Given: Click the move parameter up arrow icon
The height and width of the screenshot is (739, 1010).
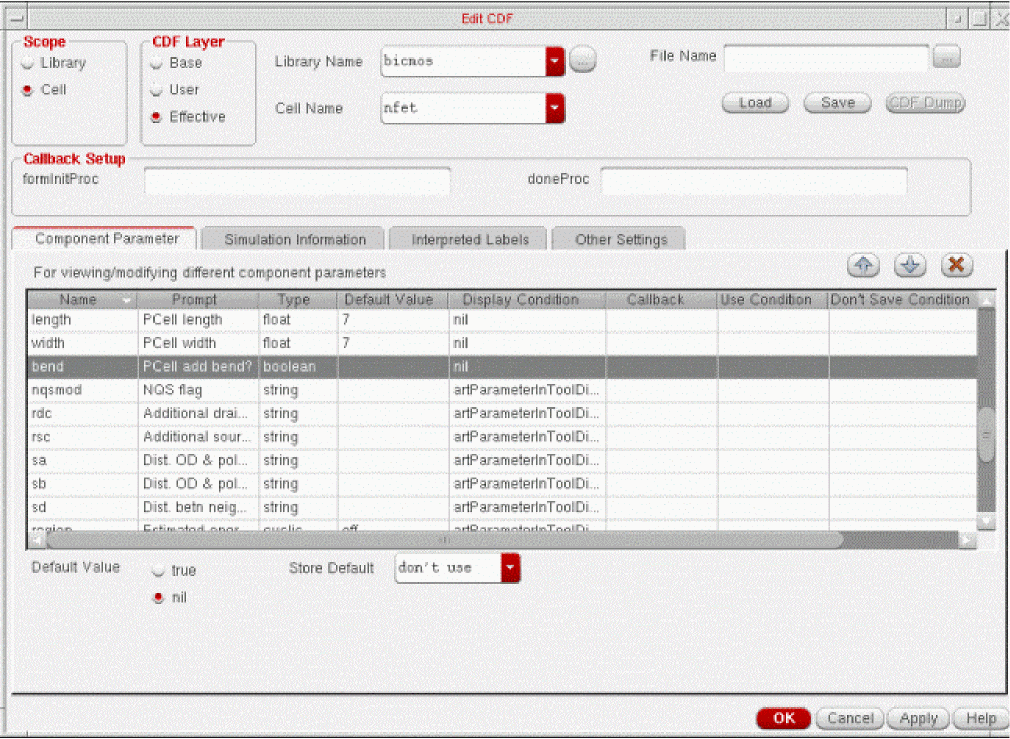Looking at the screenshot, I should coord(863,265).
